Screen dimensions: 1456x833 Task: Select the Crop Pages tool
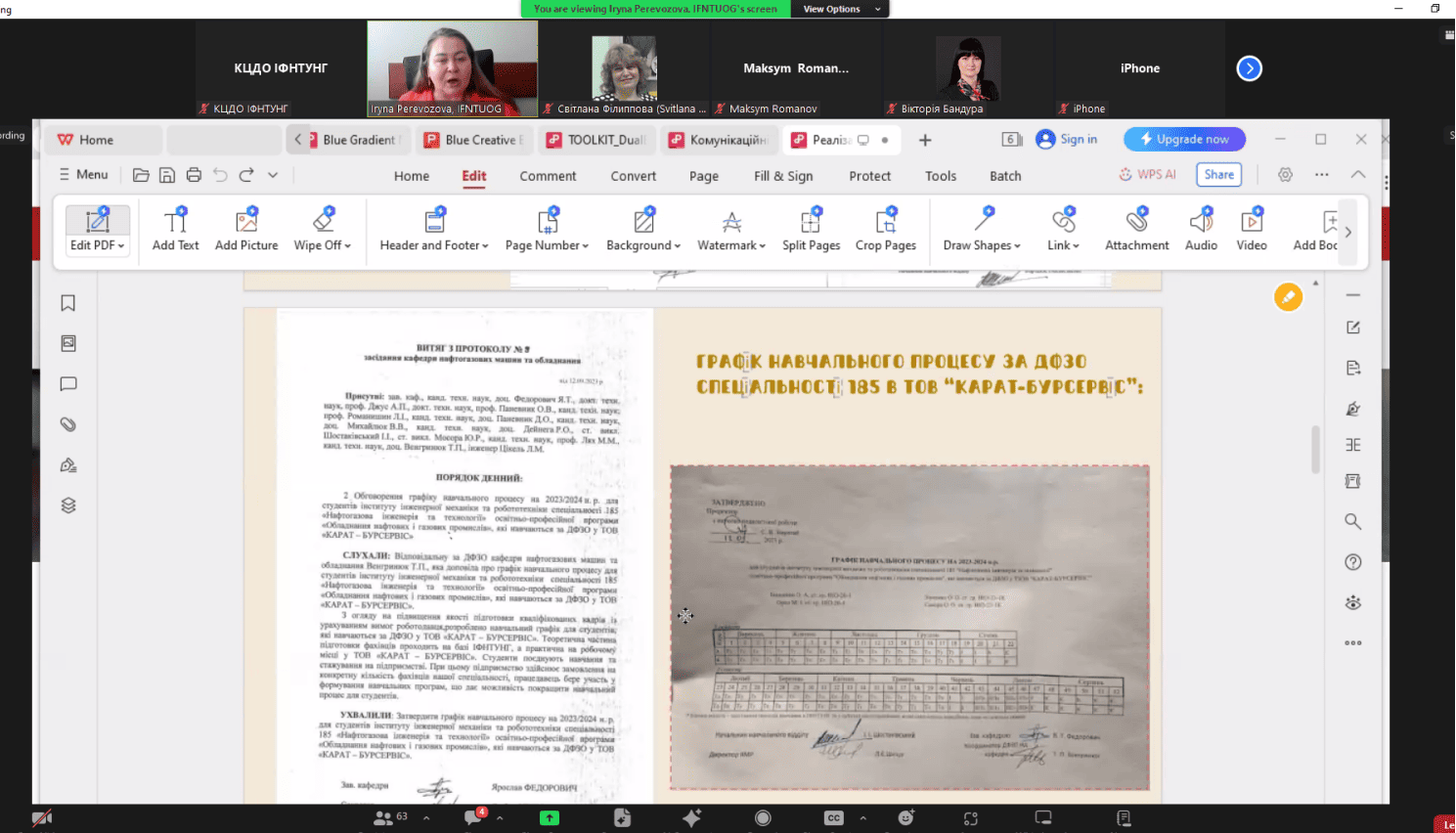click(x=885, y=230)
